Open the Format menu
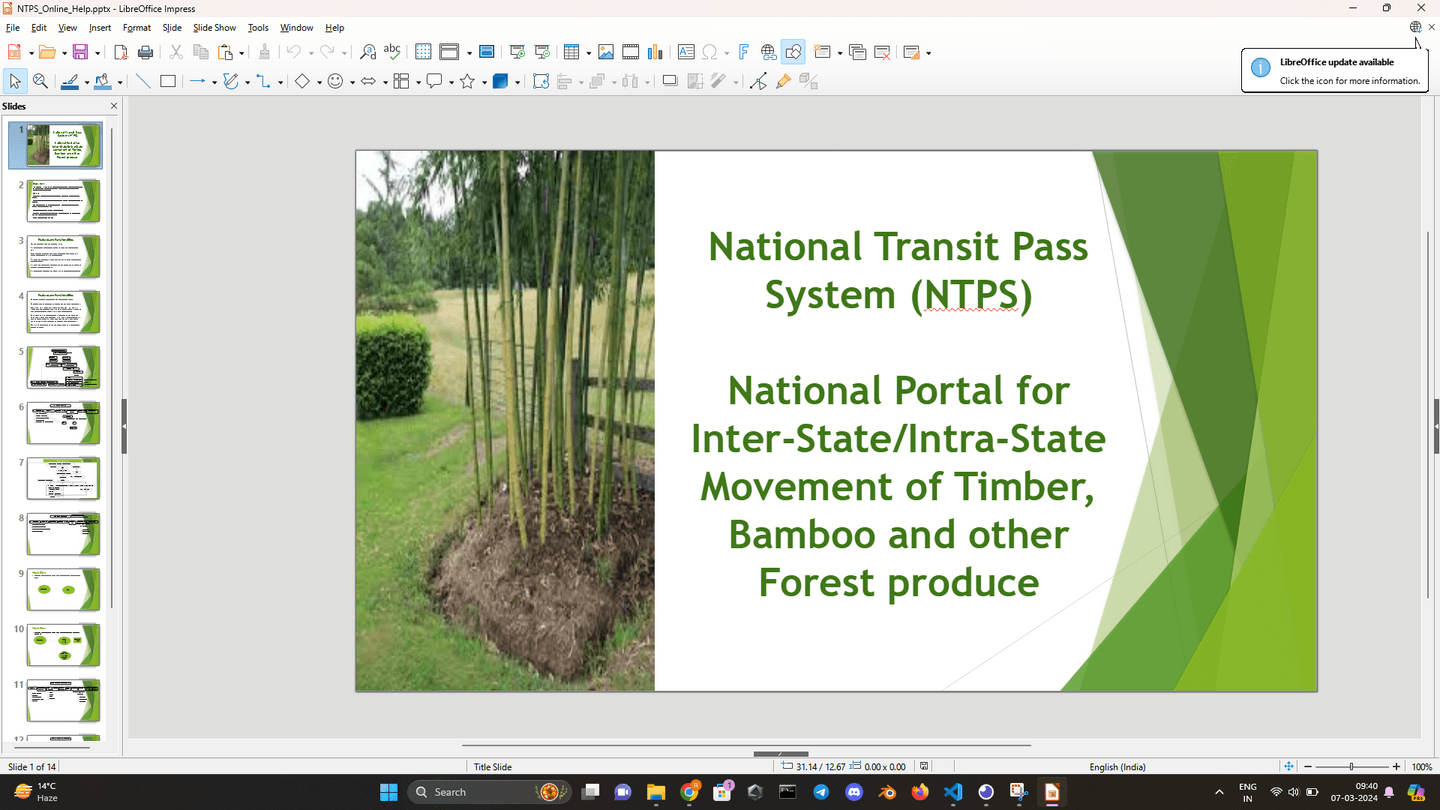The width and height of the screenshot is (1440, 810). tap(137, 28)
